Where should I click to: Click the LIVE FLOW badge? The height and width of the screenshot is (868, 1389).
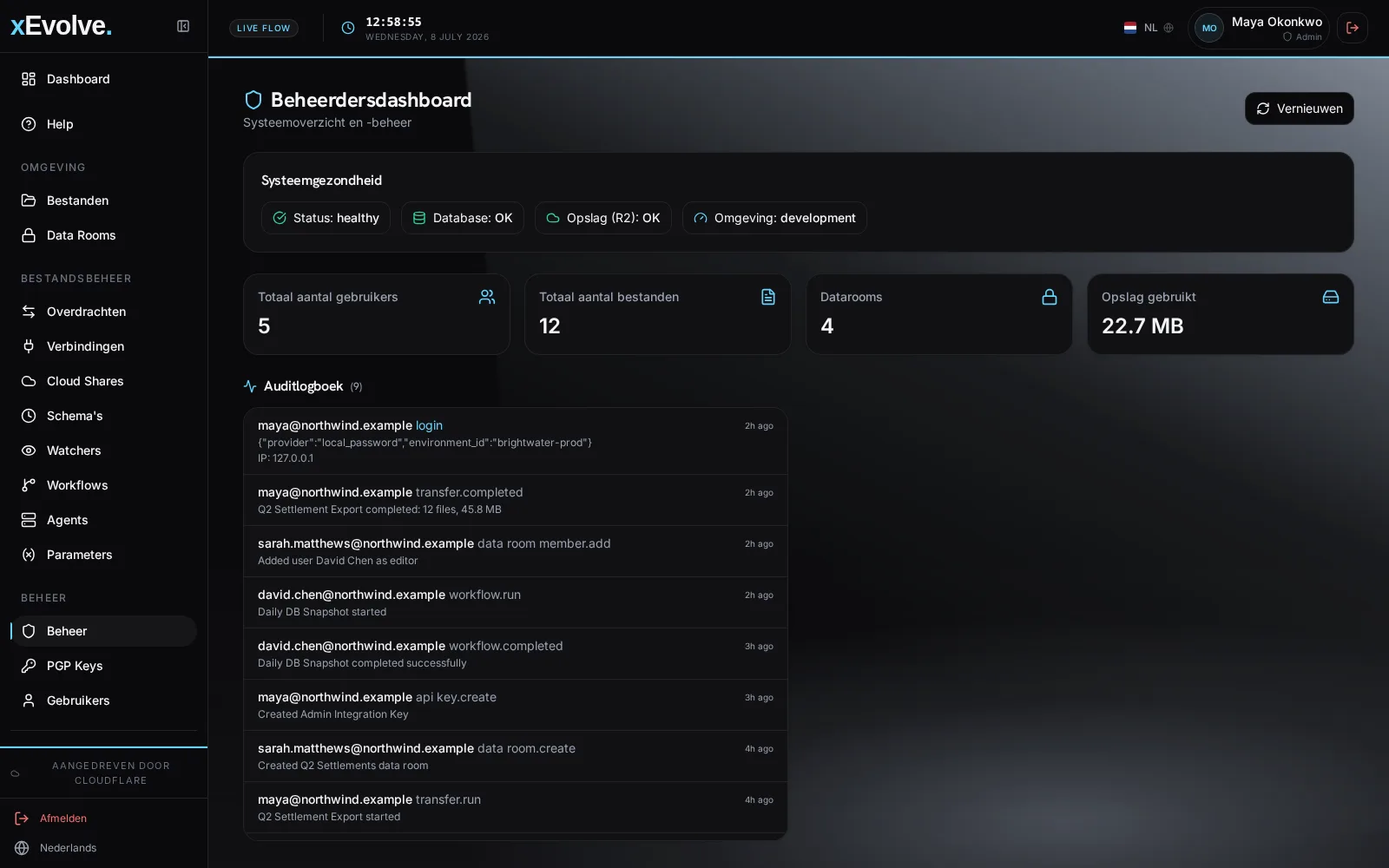pyautogui.click(x=264, y=28)
